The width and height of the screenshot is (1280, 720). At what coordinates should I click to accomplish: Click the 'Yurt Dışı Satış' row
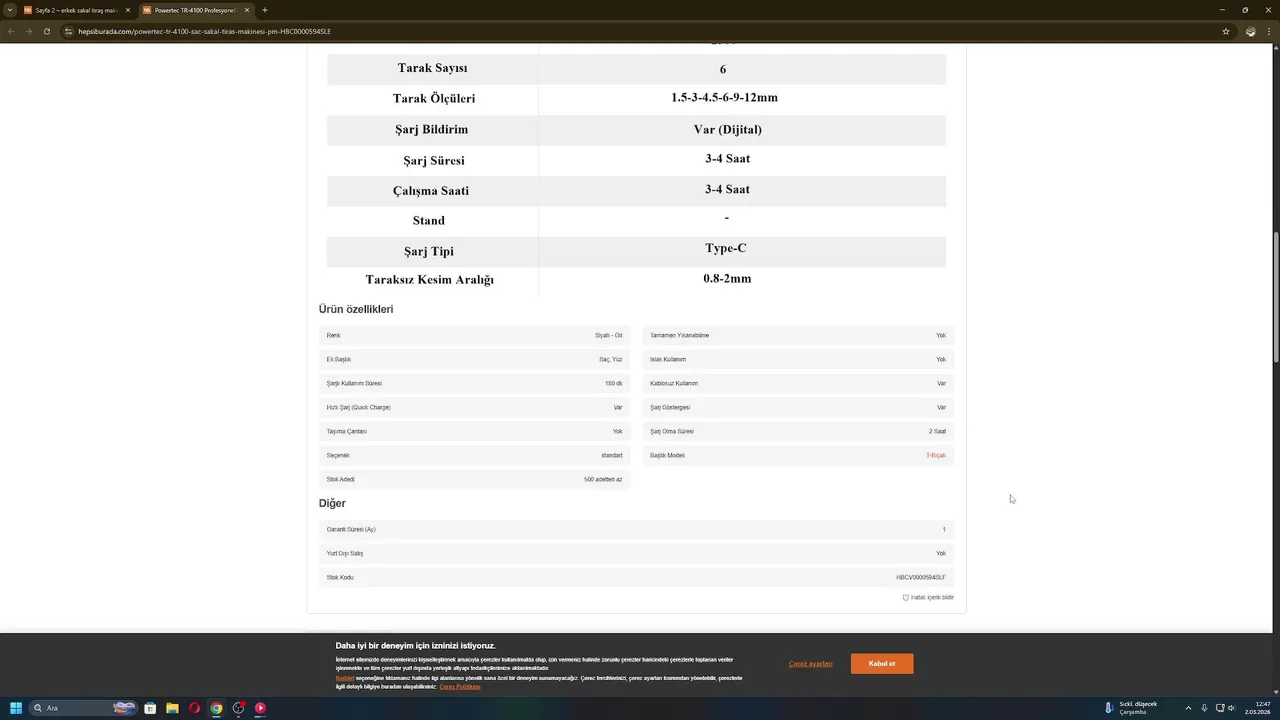click(636, 553)
